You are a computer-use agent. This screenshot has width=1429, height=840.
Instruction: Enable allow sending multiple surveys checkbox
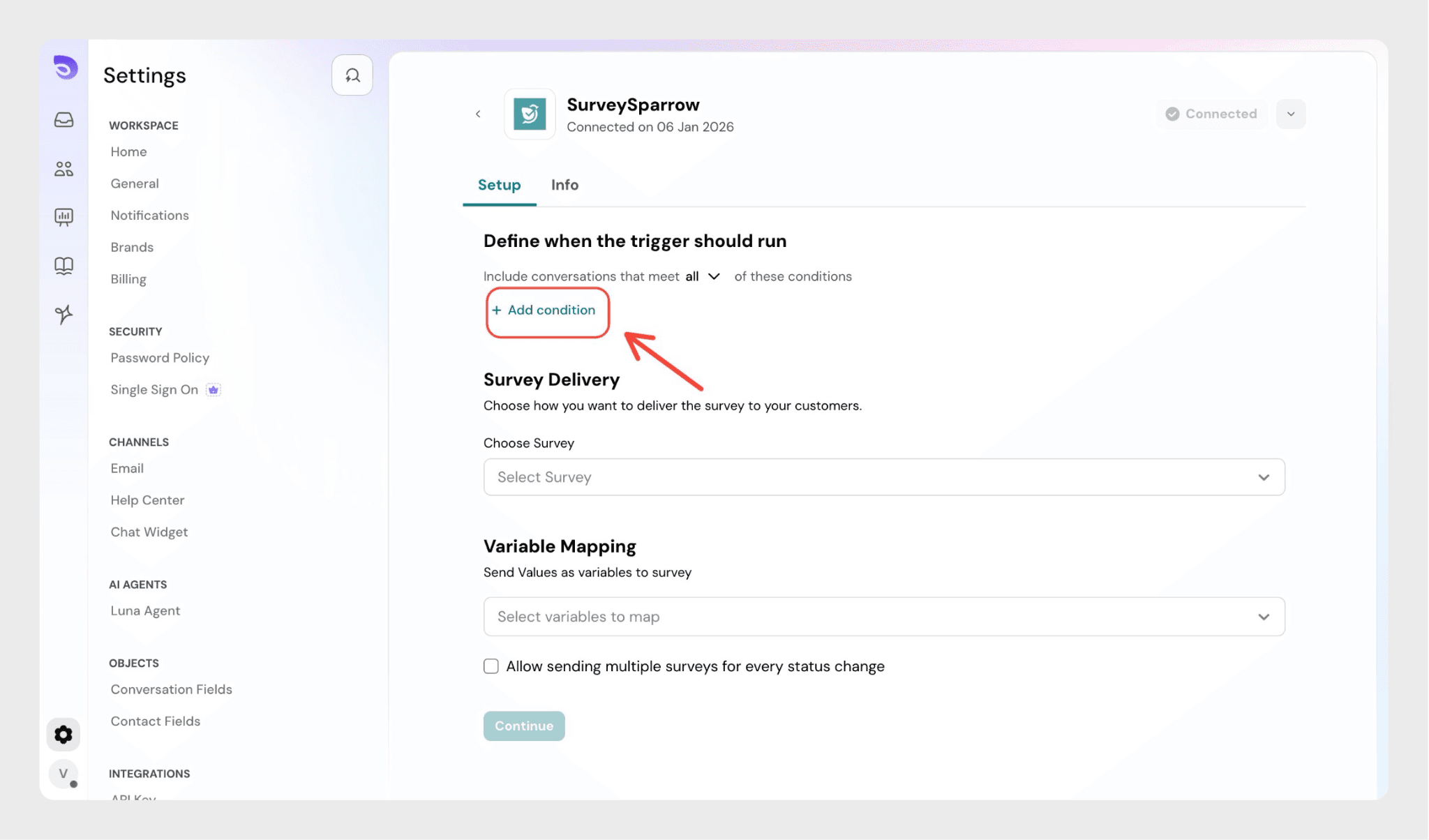point(491,666)
